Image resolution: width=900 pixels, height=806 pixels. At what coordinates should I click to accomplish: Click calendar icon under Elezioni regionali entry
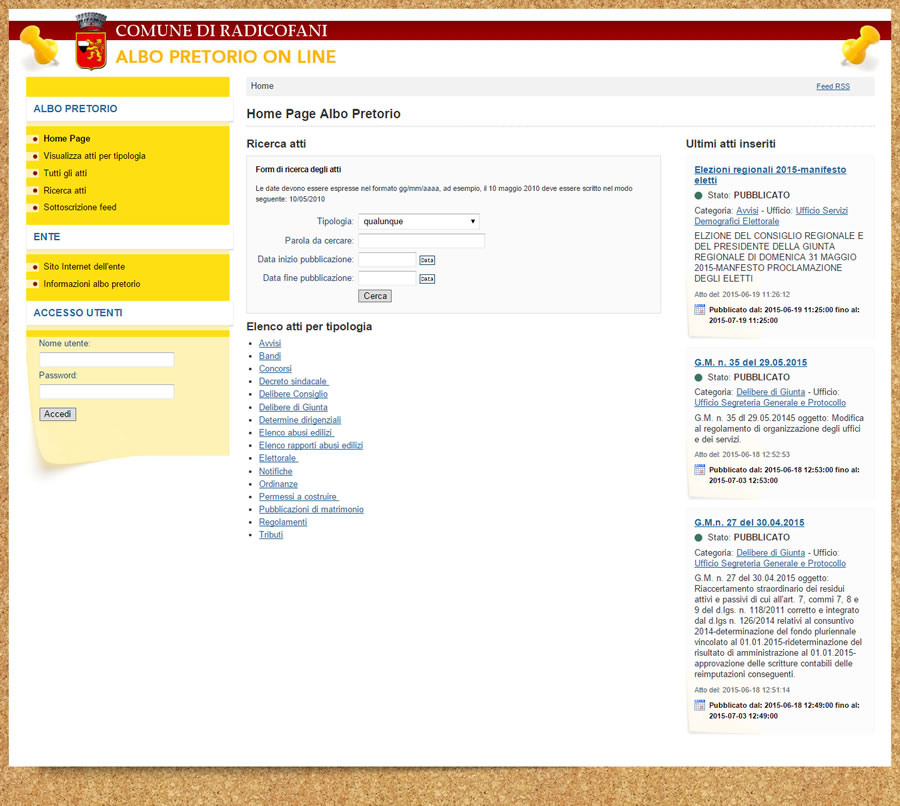coord(700,310)
